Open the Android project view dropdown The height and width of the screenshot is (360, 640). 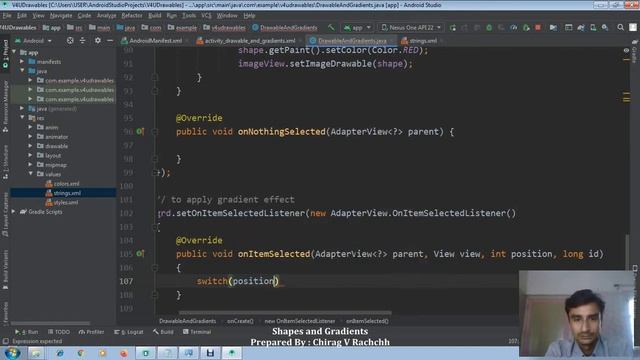tap(33, 41)
